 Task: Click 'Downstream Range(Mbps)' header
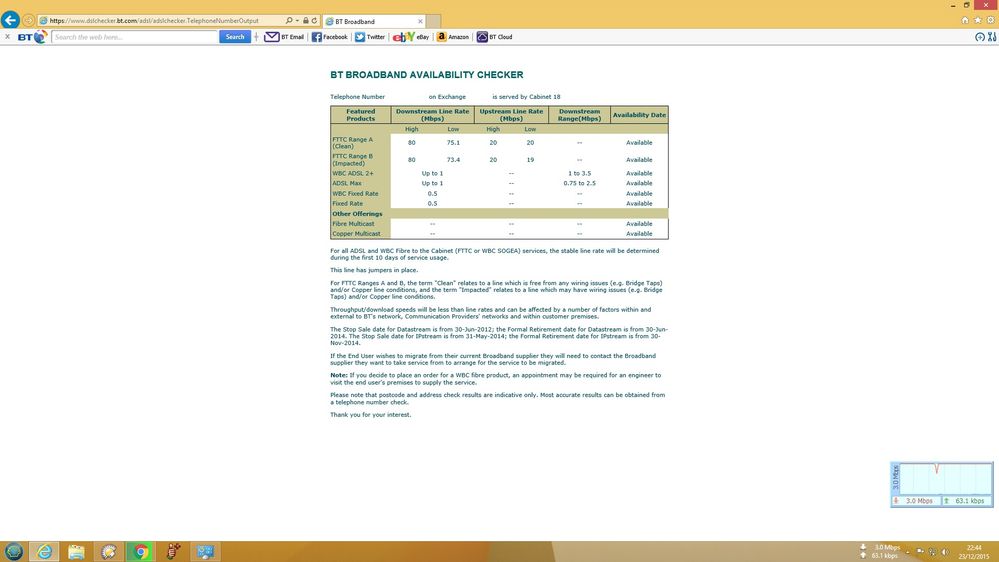[579, 115]
